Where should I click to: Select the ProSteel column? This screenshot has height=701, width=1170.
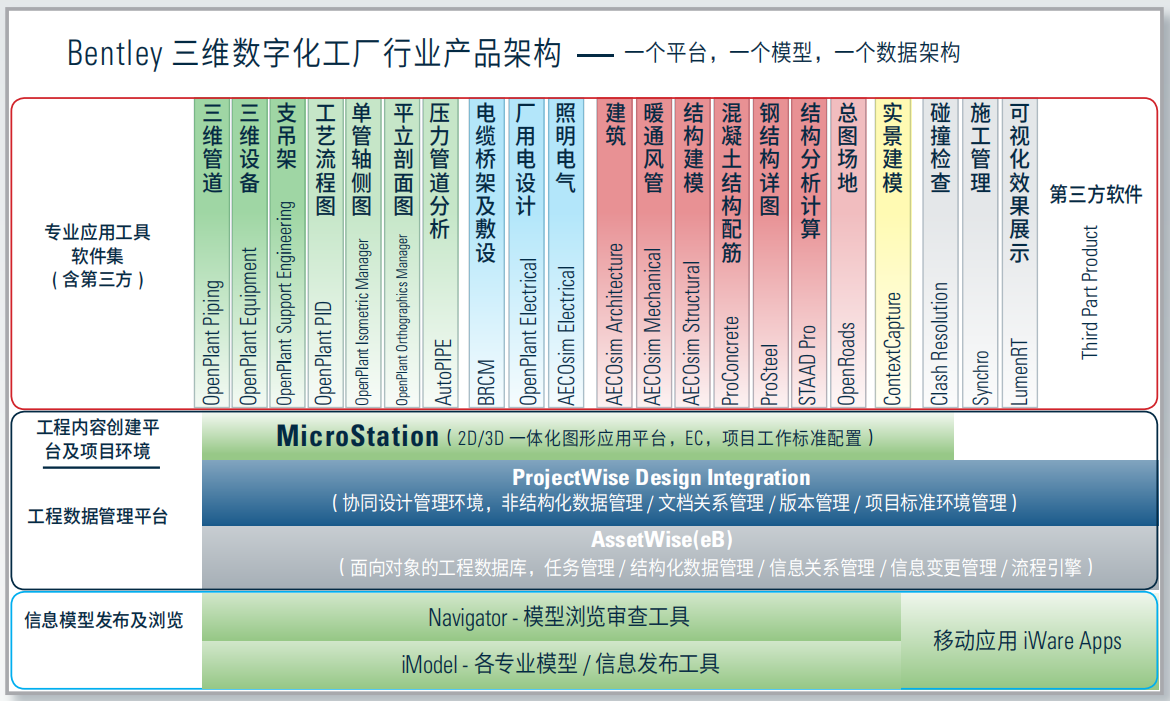pos(770,253)
